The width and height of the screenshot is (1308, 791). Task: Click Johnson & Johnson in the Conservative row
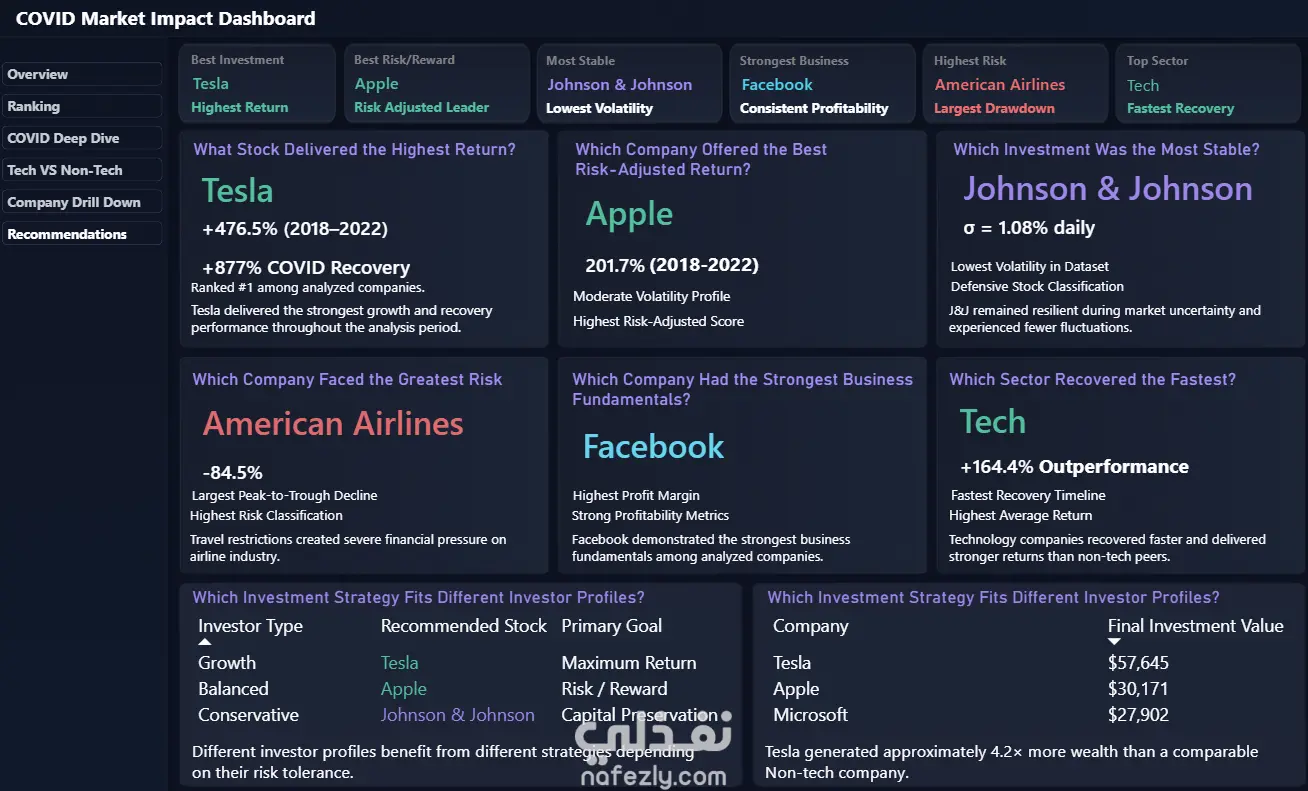[x=458, y=715]
